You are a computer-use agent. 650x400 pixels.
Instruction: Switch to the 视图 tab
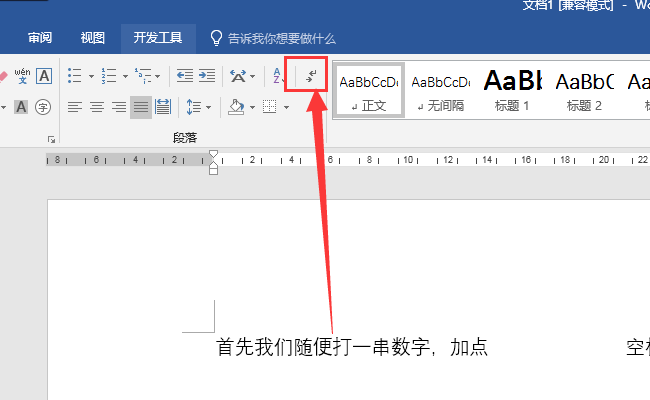(92, 38)
